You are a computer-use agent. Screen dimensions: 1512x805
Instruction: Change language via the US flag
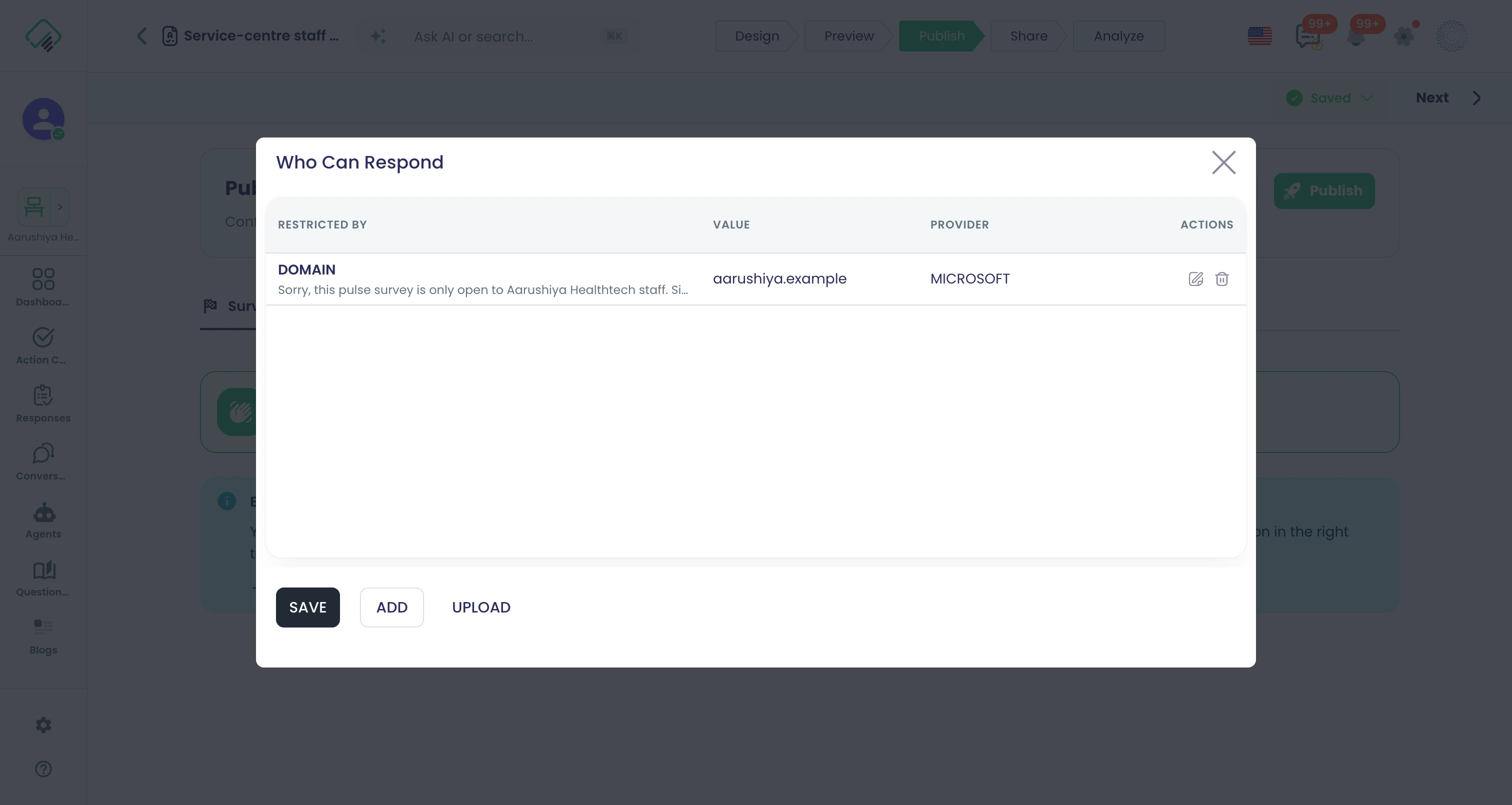[x=1259, y=36]
